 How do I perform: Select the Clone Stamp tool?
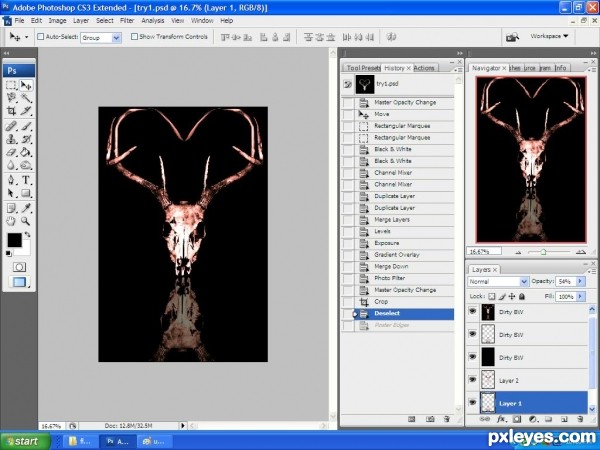coord(11,139)
